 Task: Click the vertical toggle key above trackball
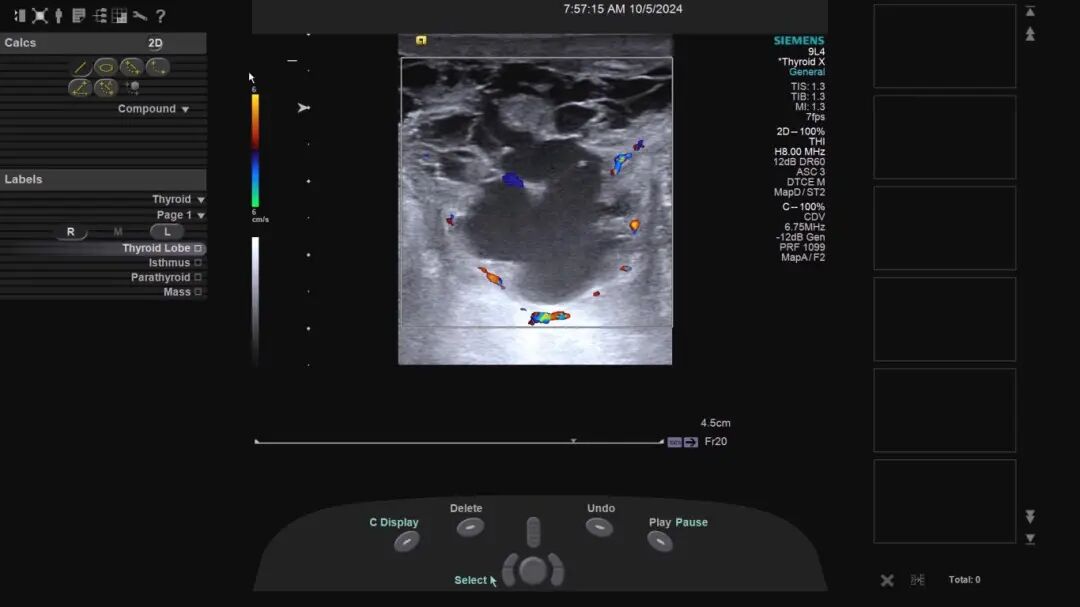click(x=533, y=532)
